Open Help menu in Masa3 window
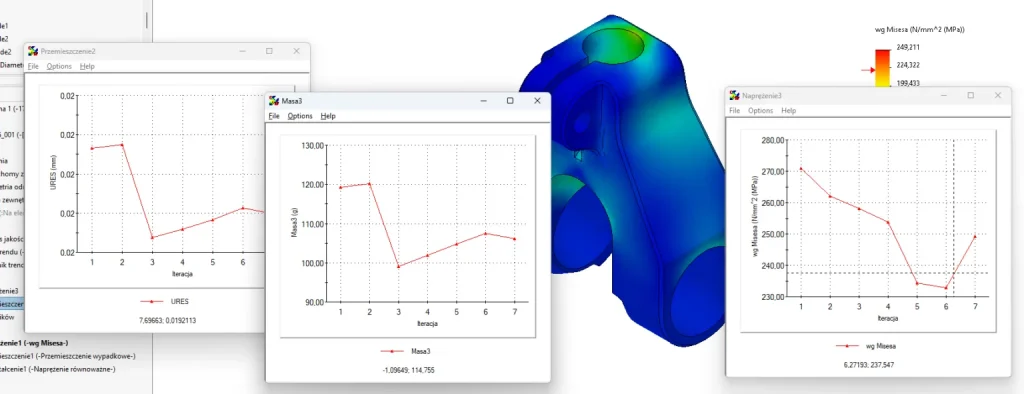This screenshot has height=394, width=1024. (328, 116)
